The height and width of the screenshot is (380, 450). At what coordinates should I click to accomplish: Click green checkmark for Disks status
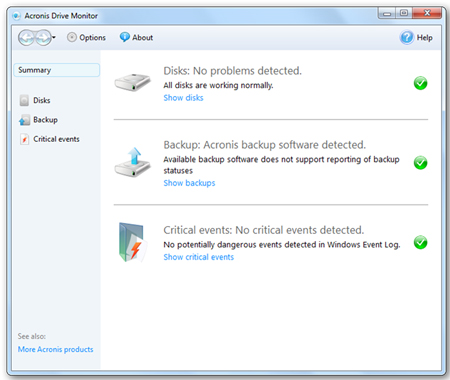(421, 83)
